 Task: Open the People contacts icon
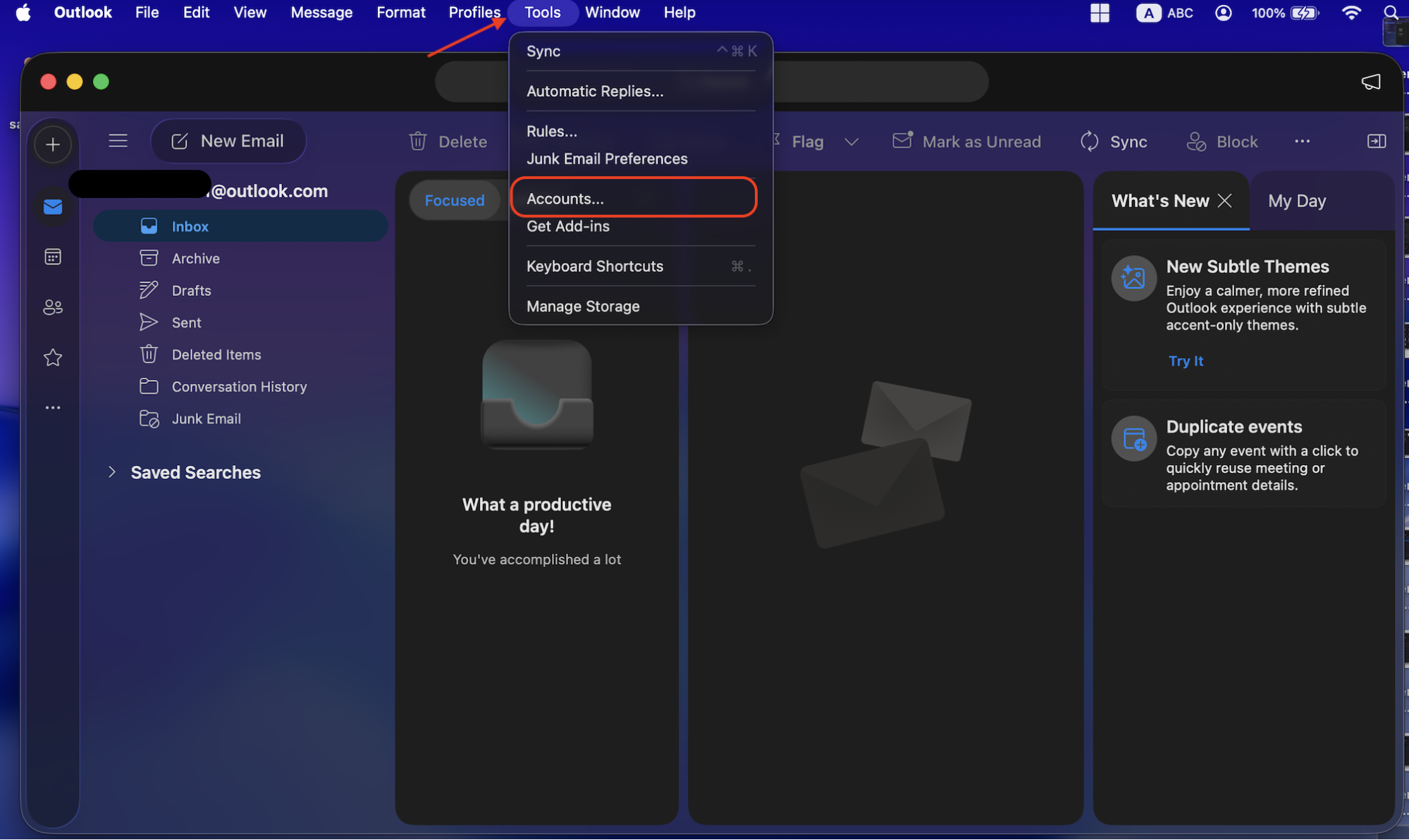coord(53,307)
